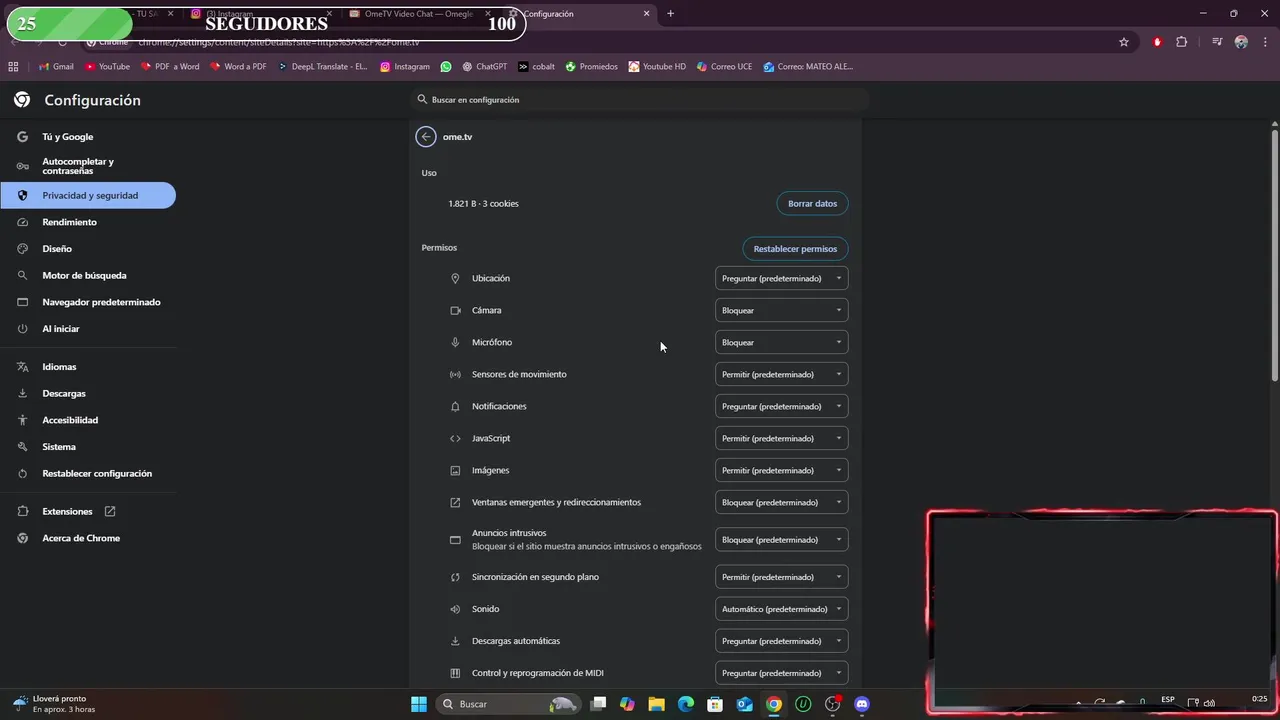This screenshot has height=720, width=1280.
Task: Click the Borrar datos button
Action: (812, 204)
